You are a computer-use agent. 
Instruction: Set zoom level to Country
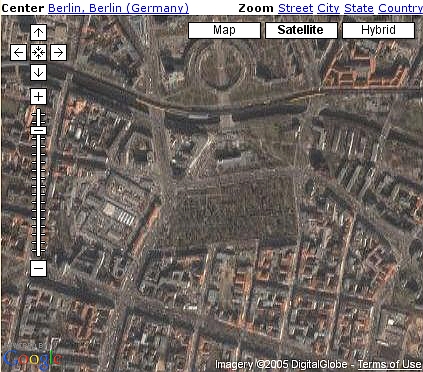(x=400, y=8)
